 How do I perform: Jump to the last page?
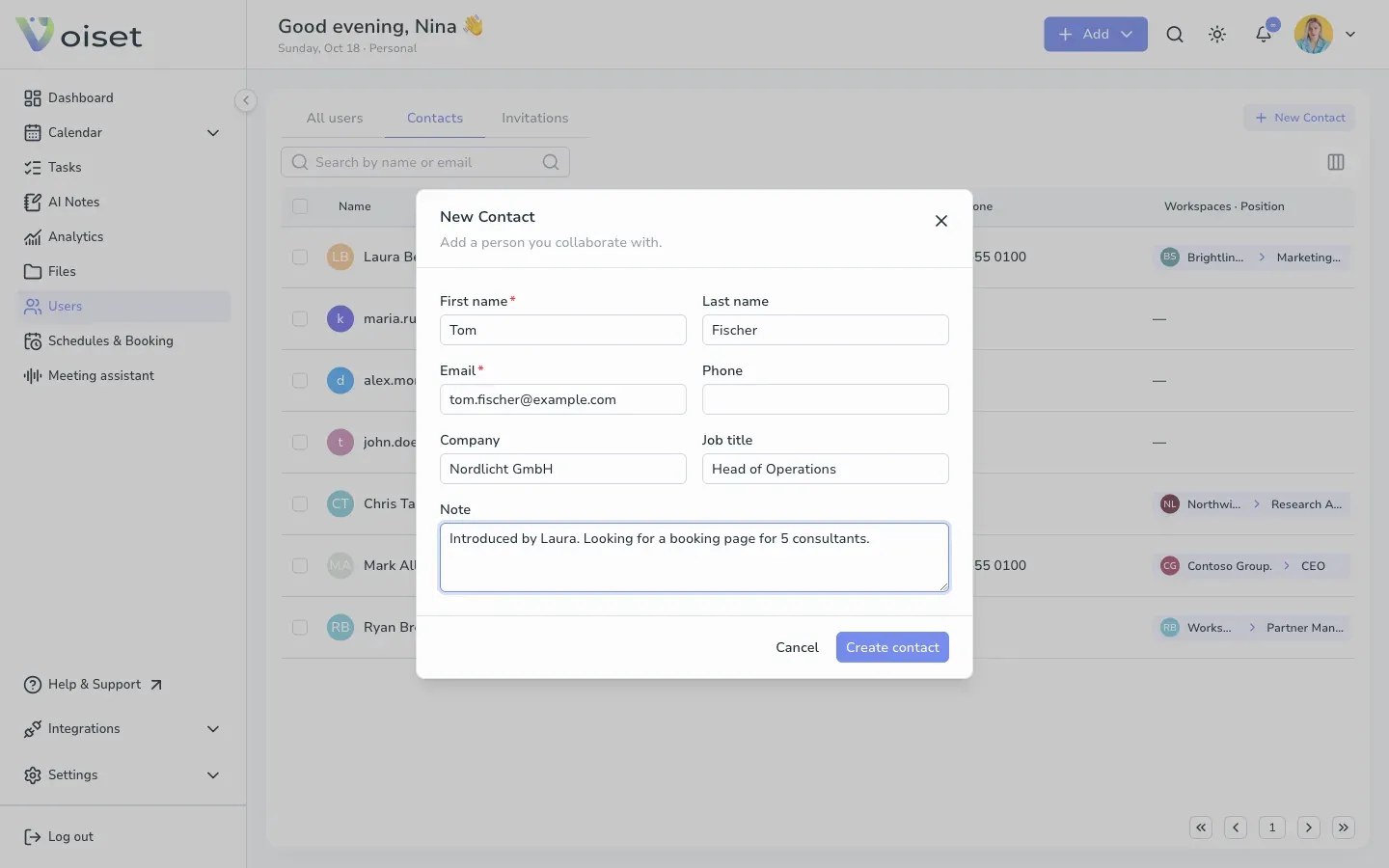[x=1344, y=827]
